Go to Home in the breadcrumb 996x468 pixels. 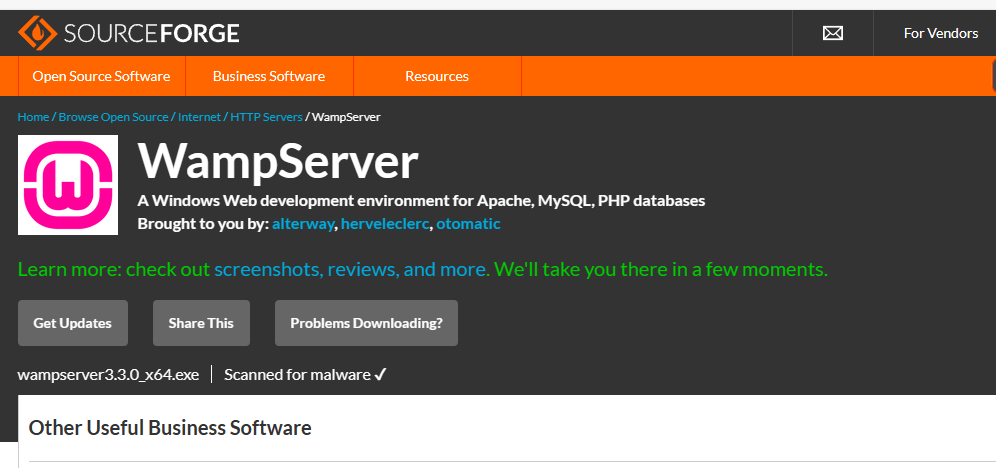click(x=33, y=117)
